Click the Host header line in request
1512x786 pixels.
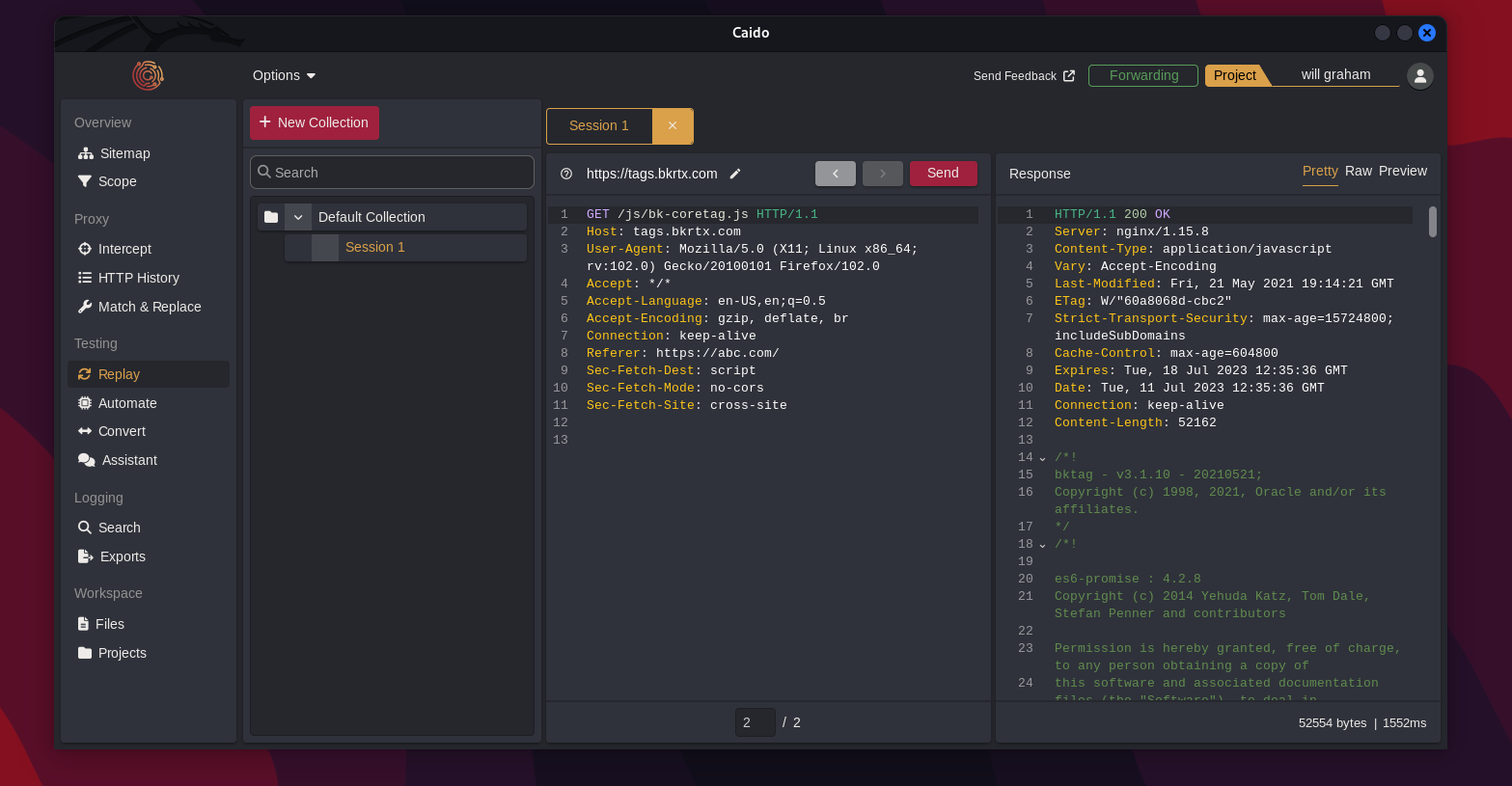tap(663, 231)
